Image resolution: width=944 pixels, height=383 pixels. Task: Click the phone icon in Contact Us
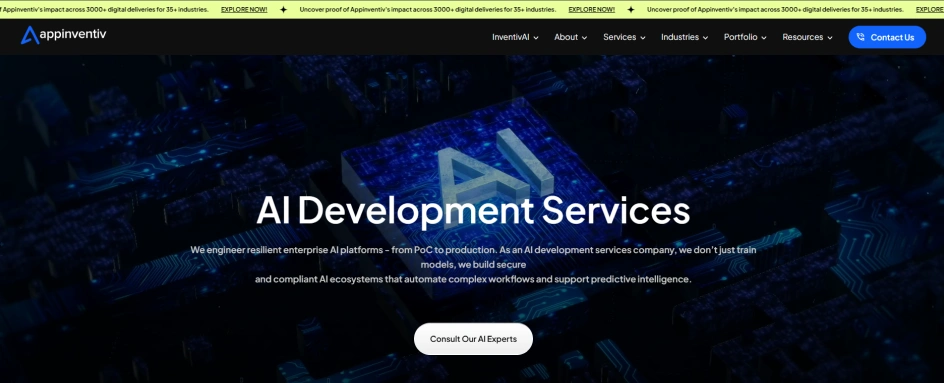(860, 37)
